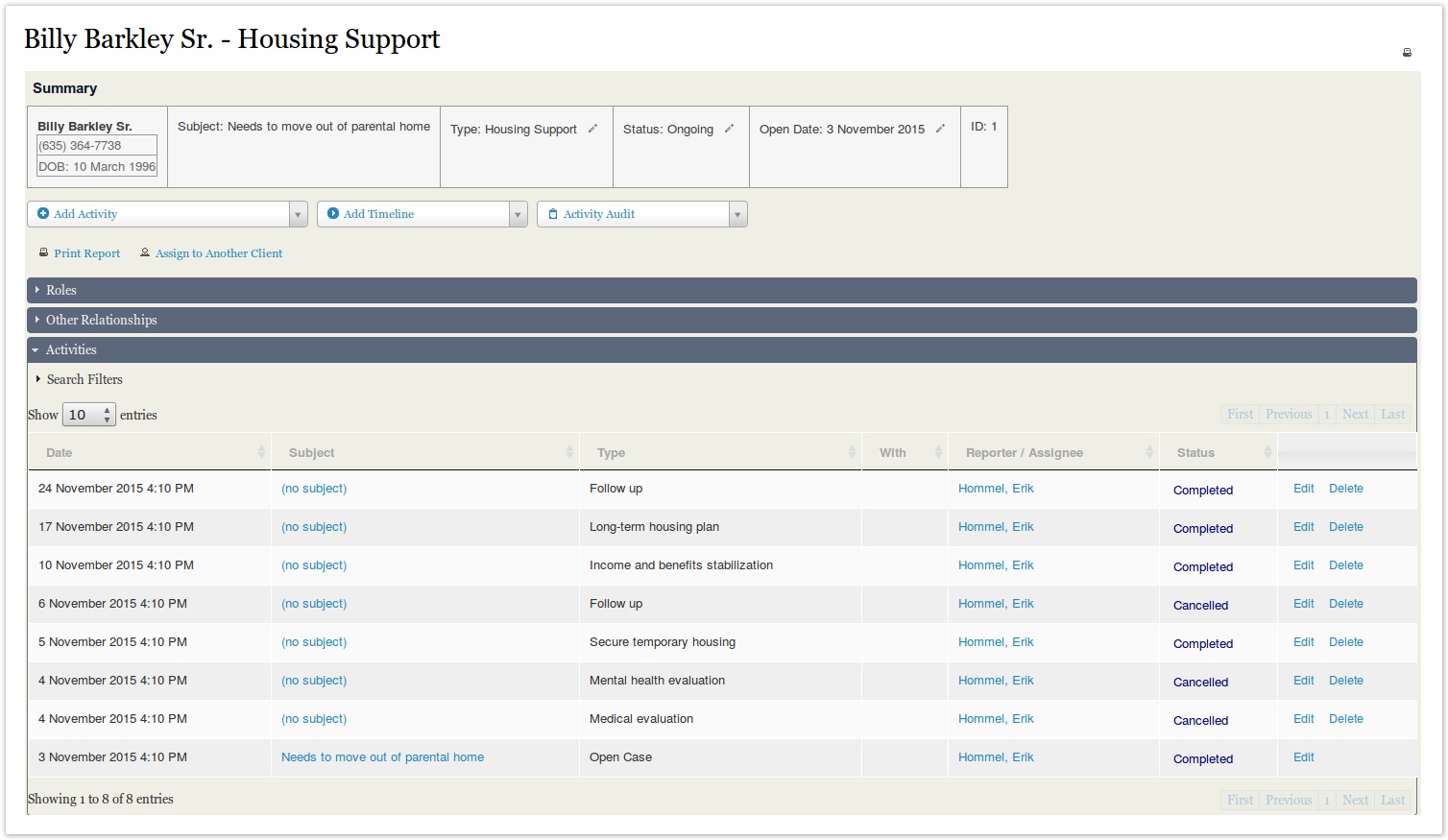The height and width of the screenshot is (840, 1448).
Task: Click the printer icon at top right
Action: [1407, 53]
